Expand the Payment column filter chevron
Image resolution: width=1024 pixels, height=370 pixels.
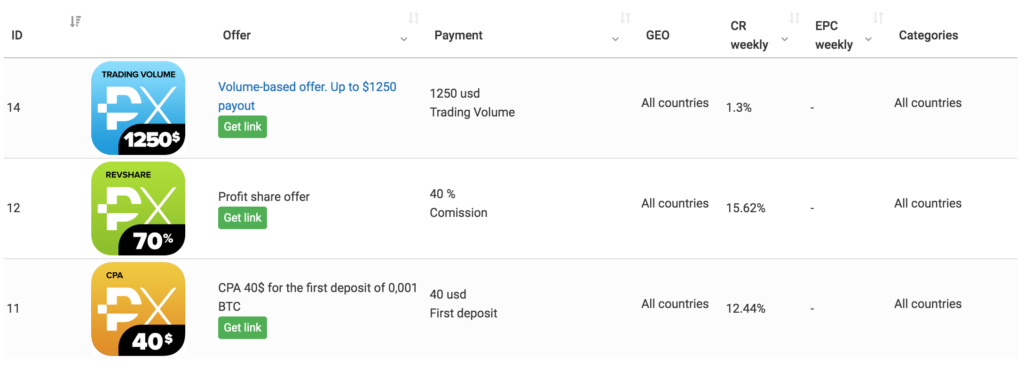pyautogui.click(x=615, y=39)
